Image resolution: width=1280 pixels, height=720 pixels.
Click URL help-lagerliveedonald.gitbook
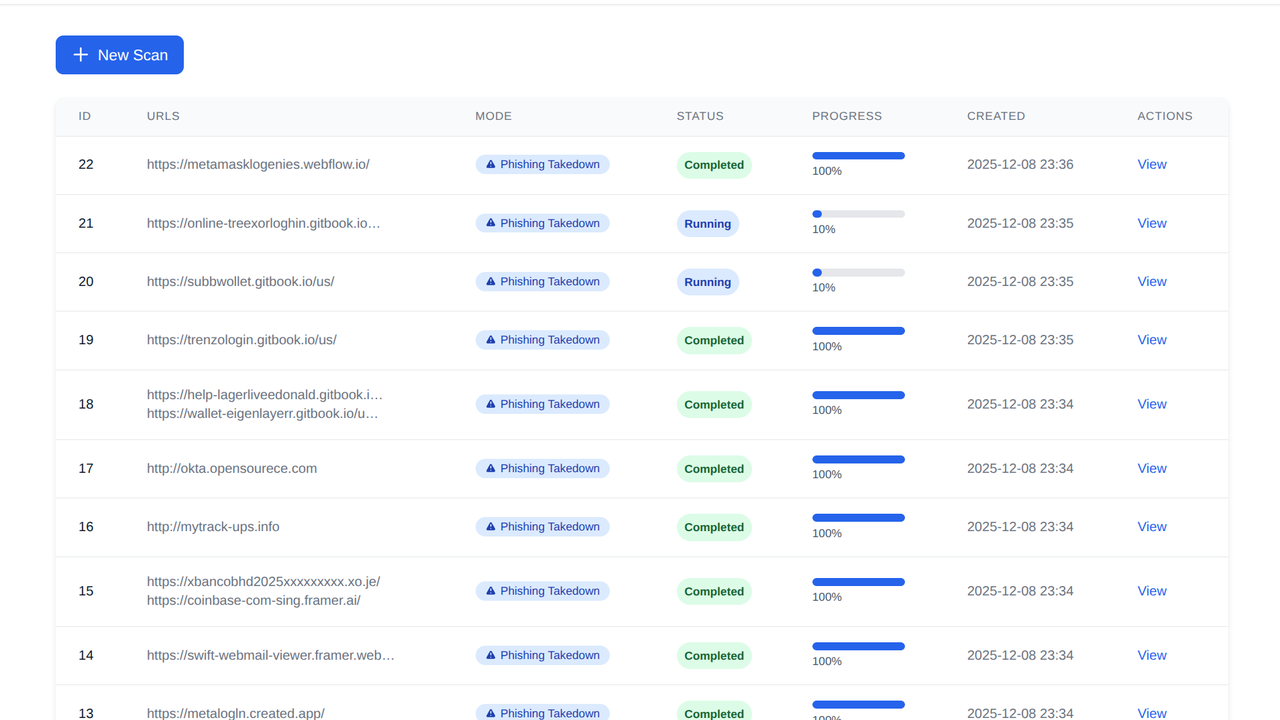point(265,395)
